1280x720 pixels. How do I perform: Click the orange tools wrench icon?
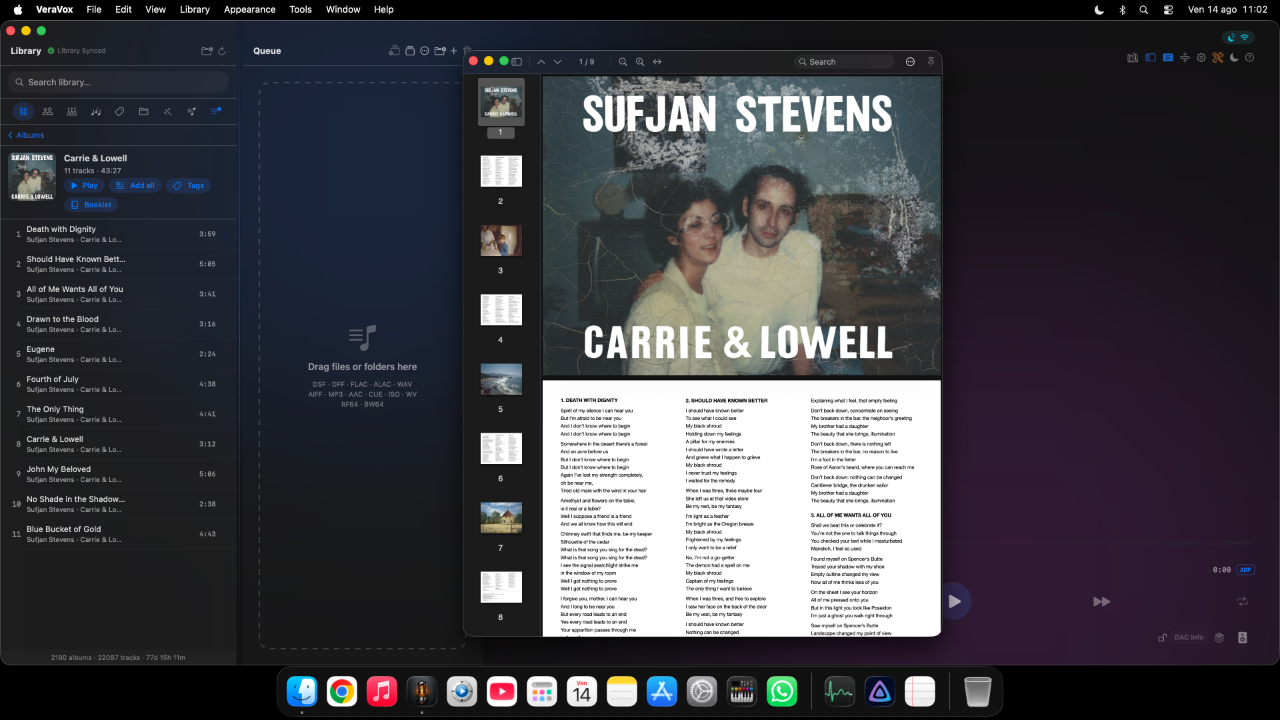tap(1218, 57)
